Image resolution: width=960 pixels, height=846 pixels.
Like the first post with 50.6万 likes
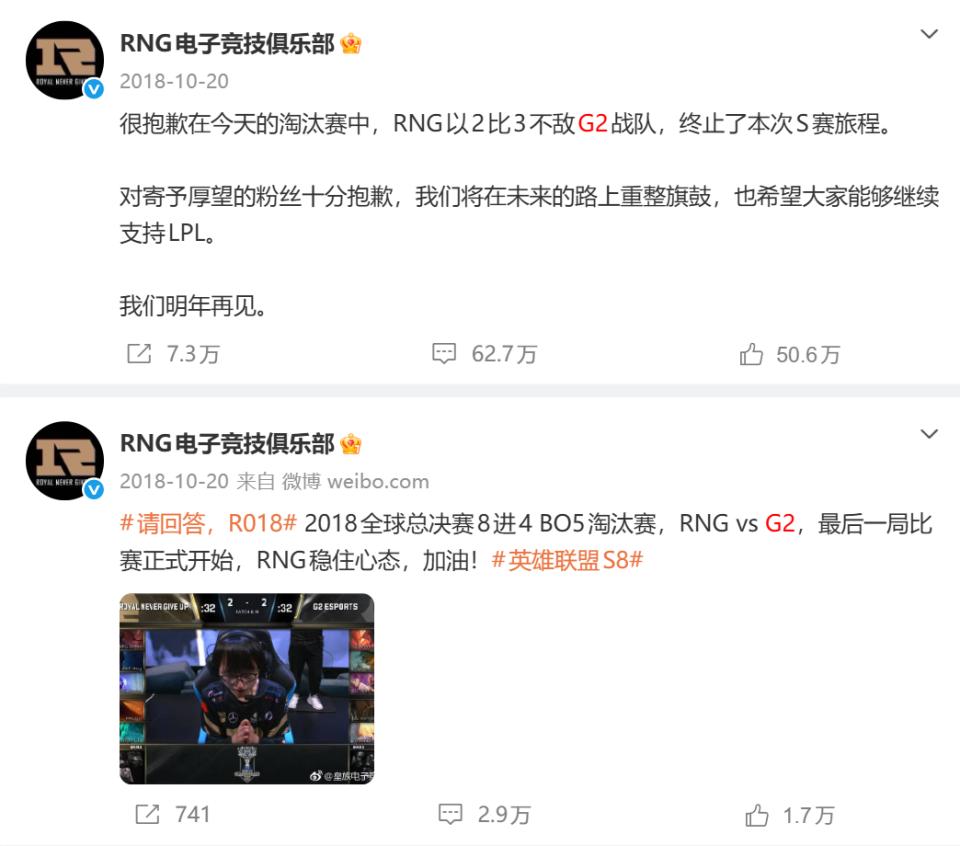click(751, 354)
